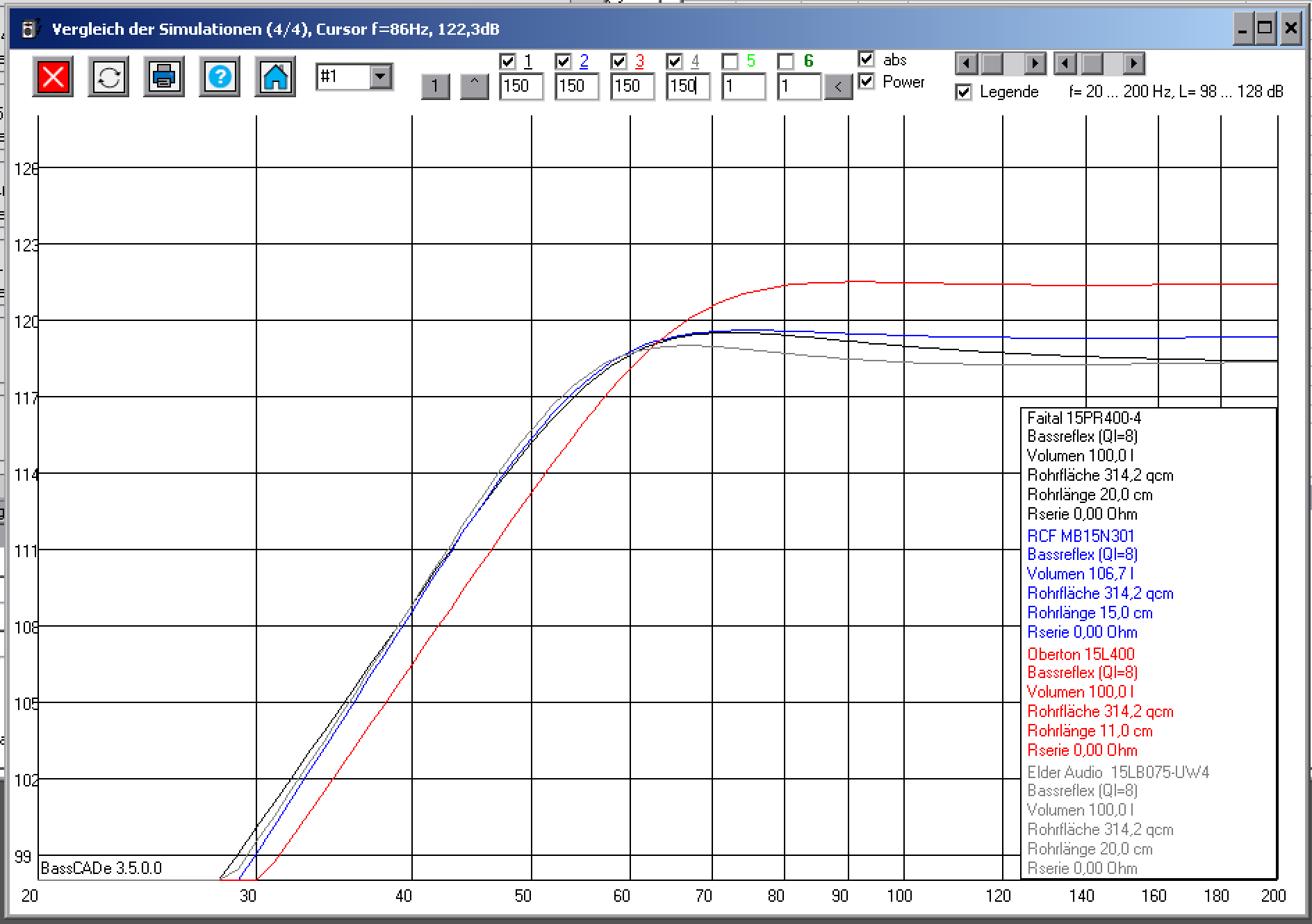The width and height of the screenshot is (1312, 924).
Task: Click the left arrow of second scrollbar
Action: [x=1065, y=64]
